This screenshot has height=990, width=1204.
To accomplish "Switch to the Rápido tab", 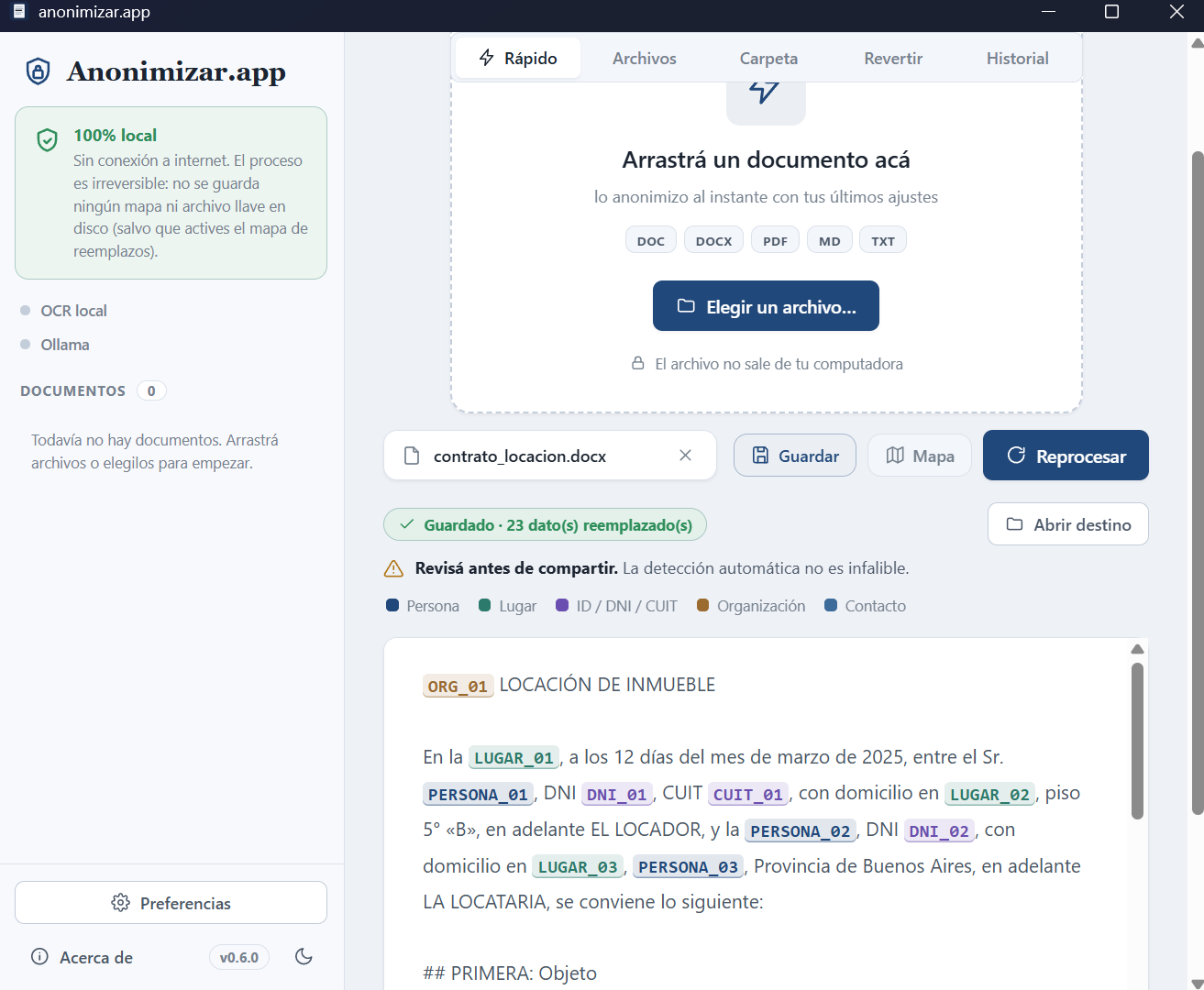I will point(518,58).
